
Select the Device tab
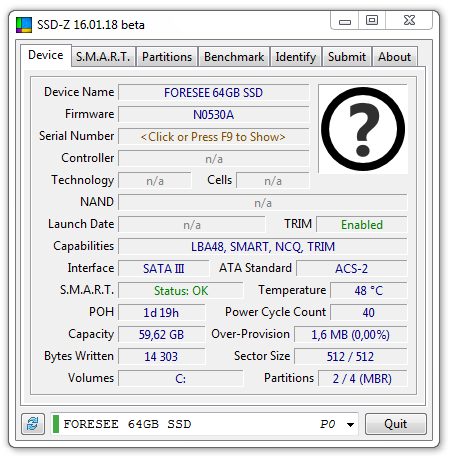(46, 55)
